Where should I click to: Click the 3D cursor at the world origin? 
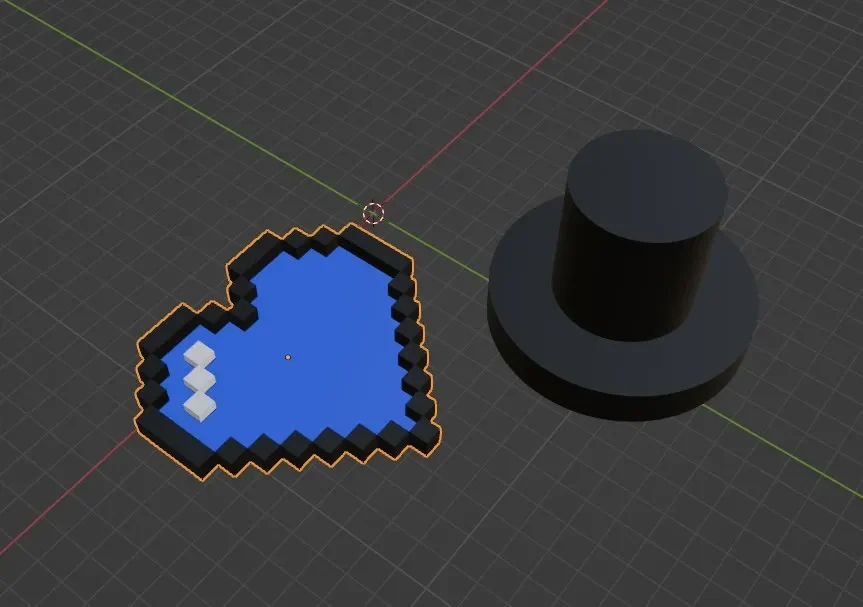click(x=373, y=213)
